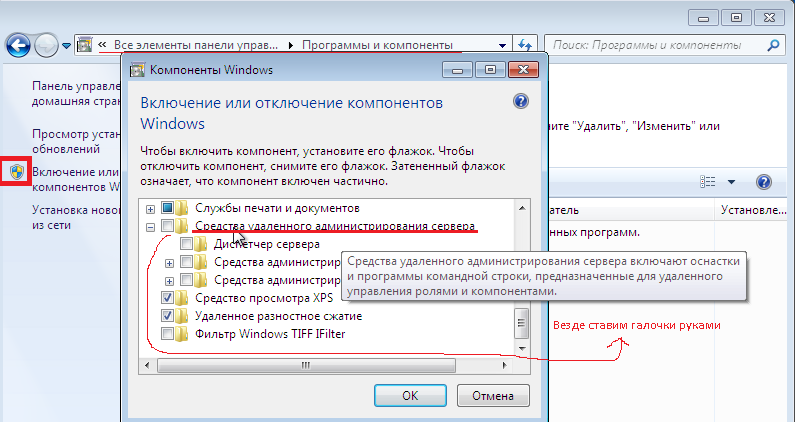Check Фильтр Windows TIFF IFilter checkbox
The width and height of the screenshot is (795, 422).
(167, 334)
